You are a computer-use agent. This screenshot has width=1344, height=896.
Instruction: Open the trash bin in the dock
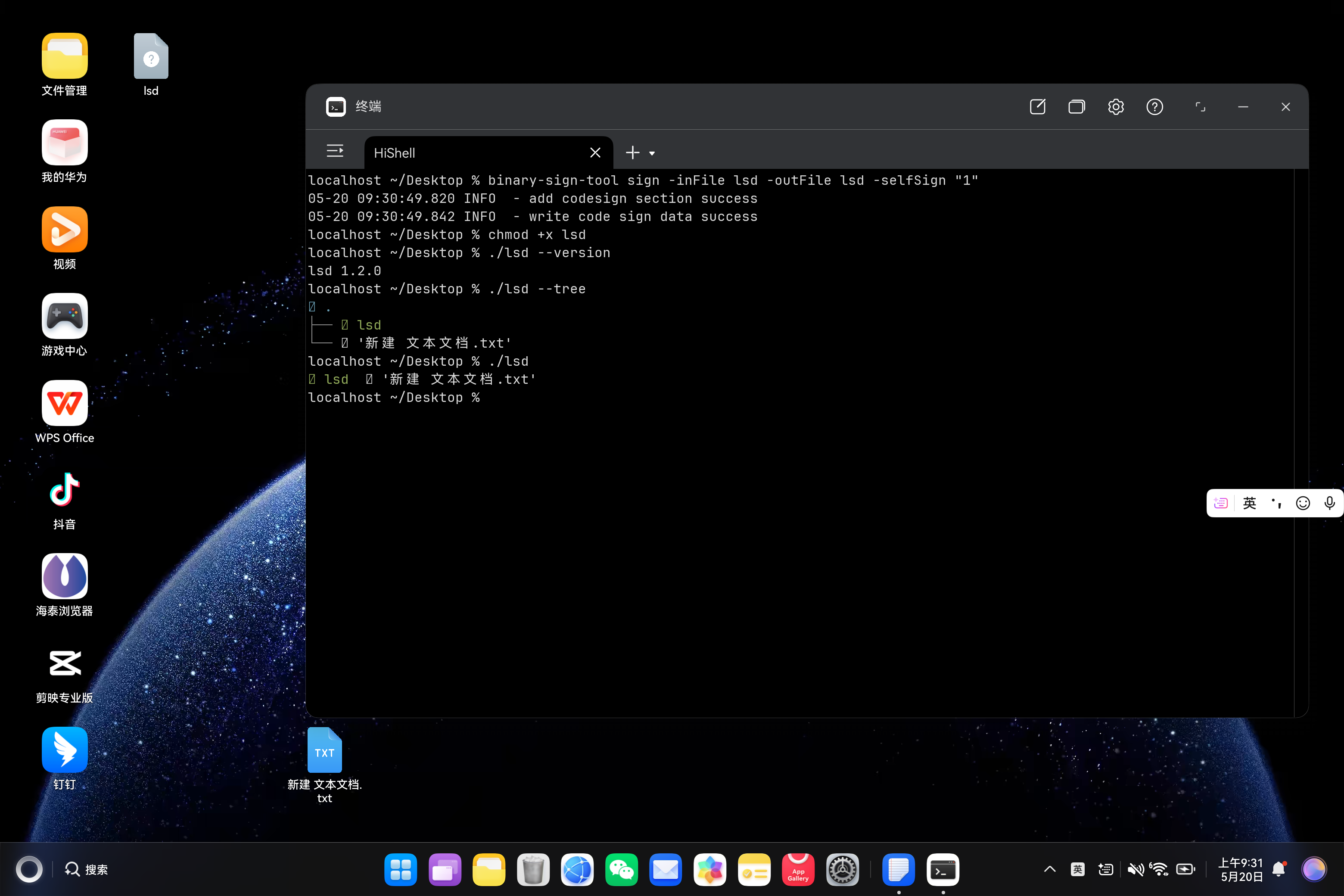point(533,870)
